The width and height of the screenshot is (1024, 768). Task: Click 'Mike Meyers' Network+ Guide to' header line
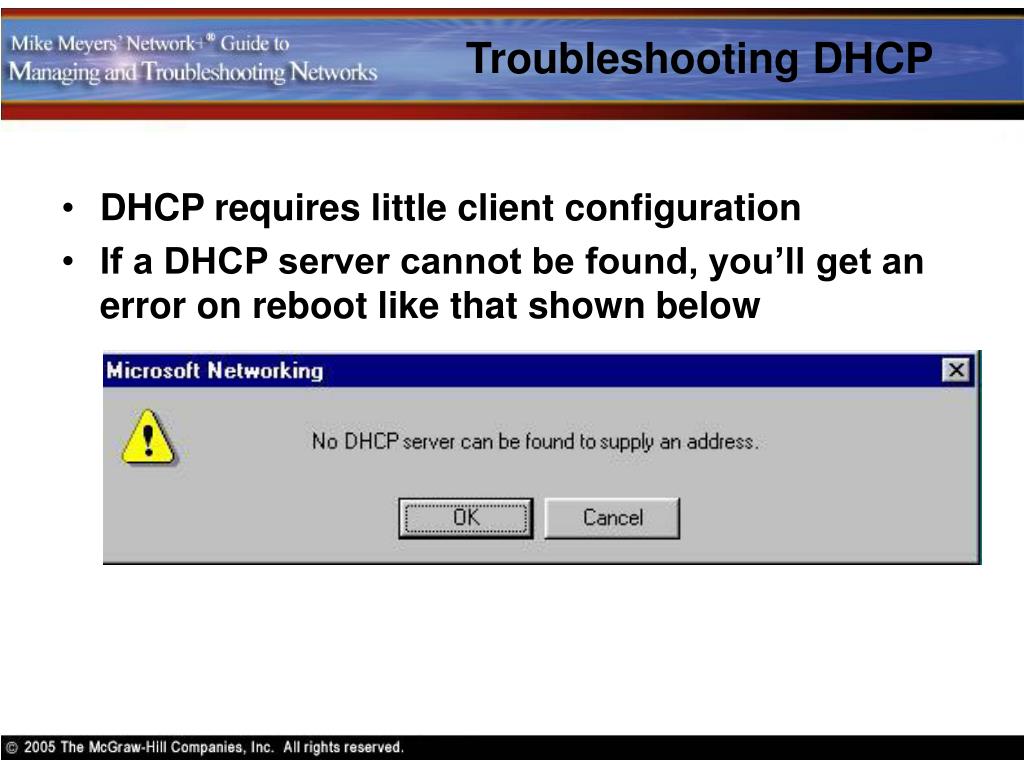click(150, 43)
